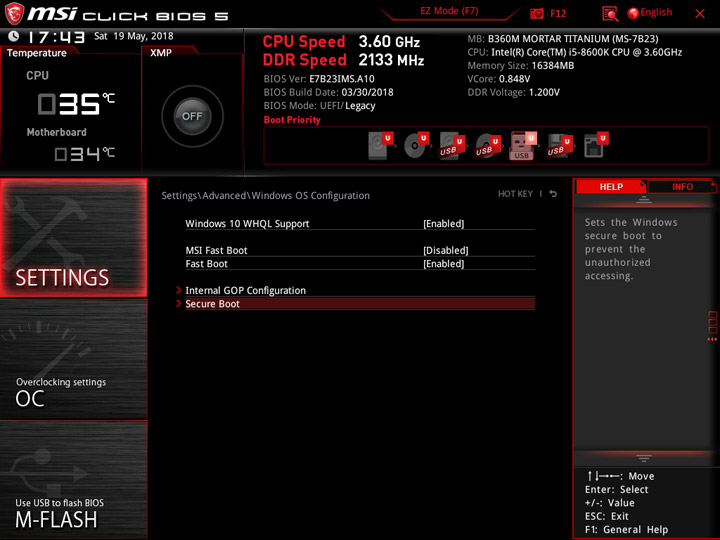Close the BIOS with the red X
The image size is (720, 540).
(x=700, y=14)
